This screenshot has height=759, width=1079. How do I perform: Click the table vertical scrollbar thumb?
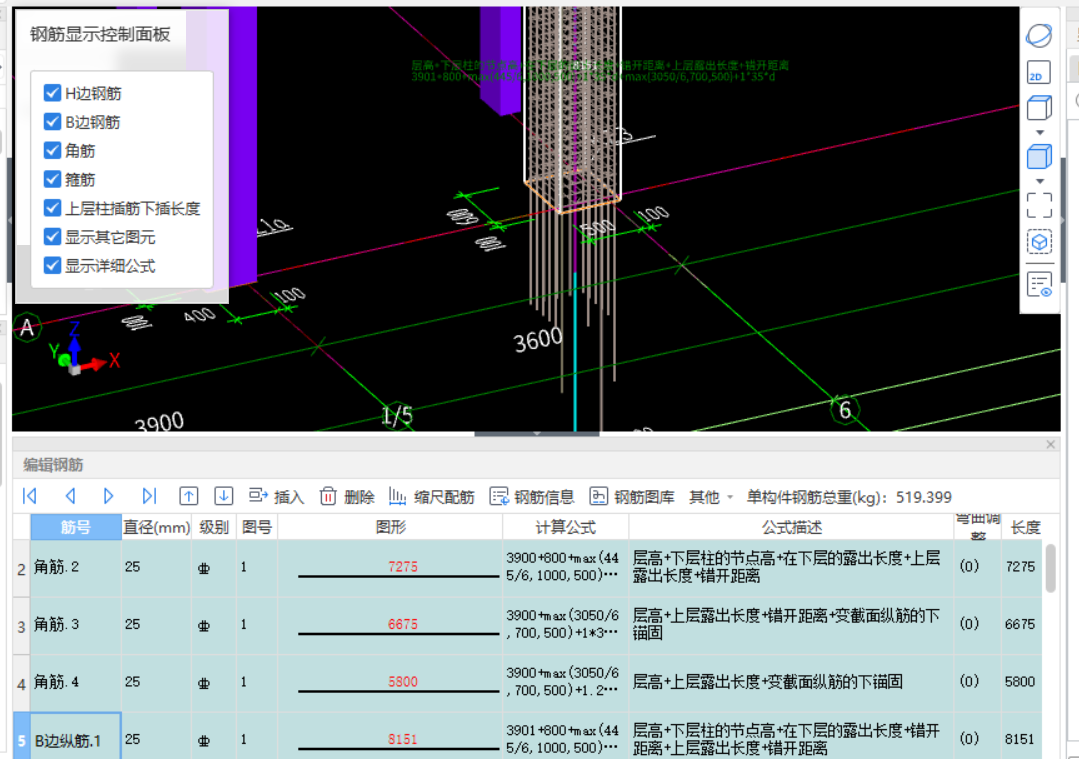[x=1050, y=568]
